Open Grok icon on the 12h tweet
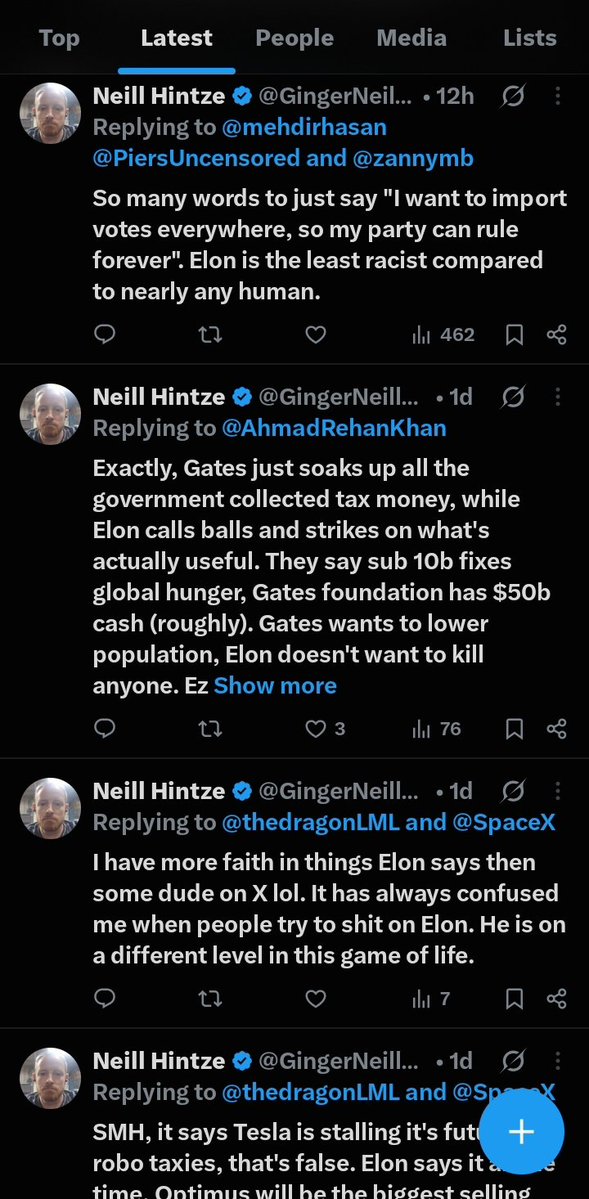 [x=514, y=96]
